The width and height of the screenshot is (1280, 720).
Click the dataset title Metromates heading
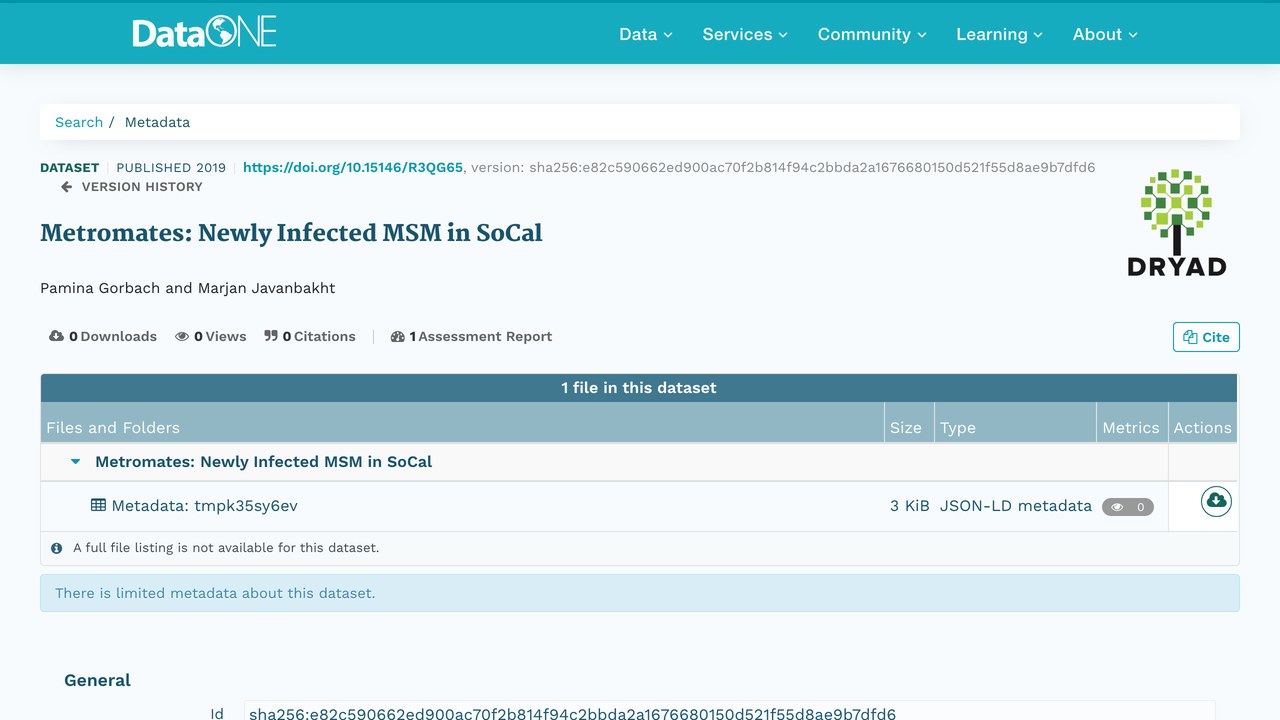click(291, 233)
